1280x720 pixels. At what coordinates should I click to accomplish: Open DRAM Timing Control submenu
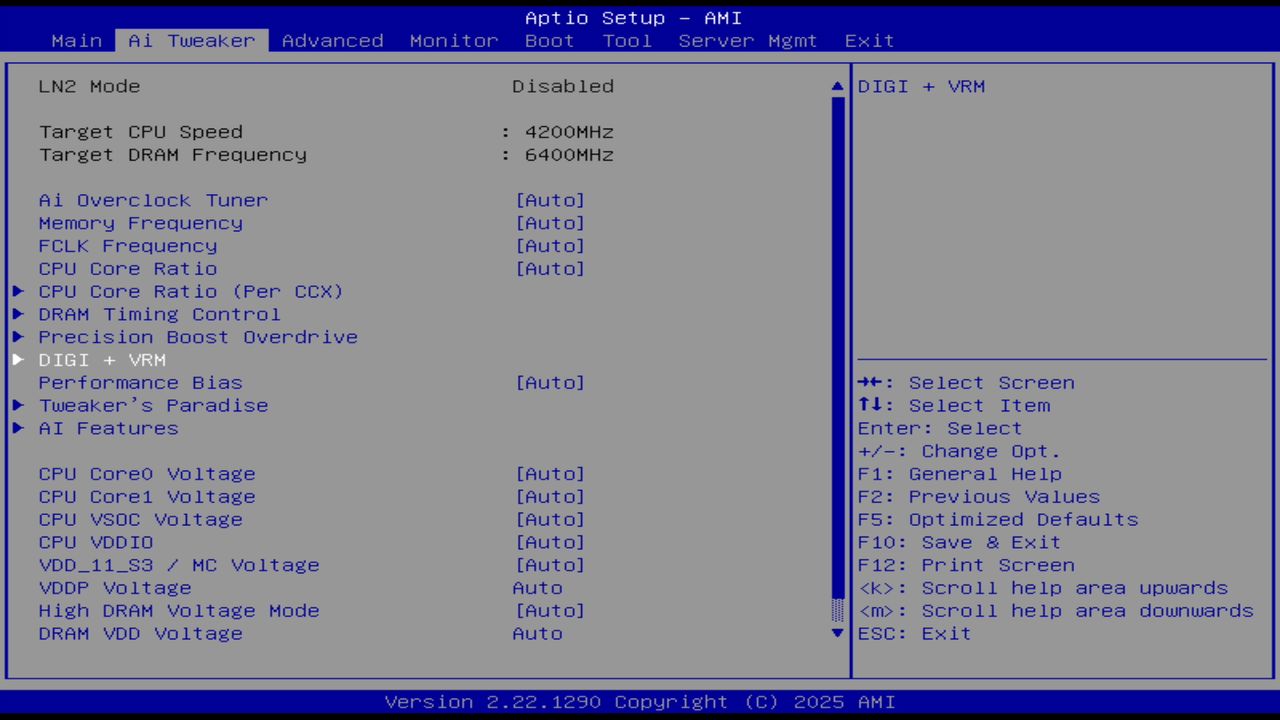click(160, 315)
